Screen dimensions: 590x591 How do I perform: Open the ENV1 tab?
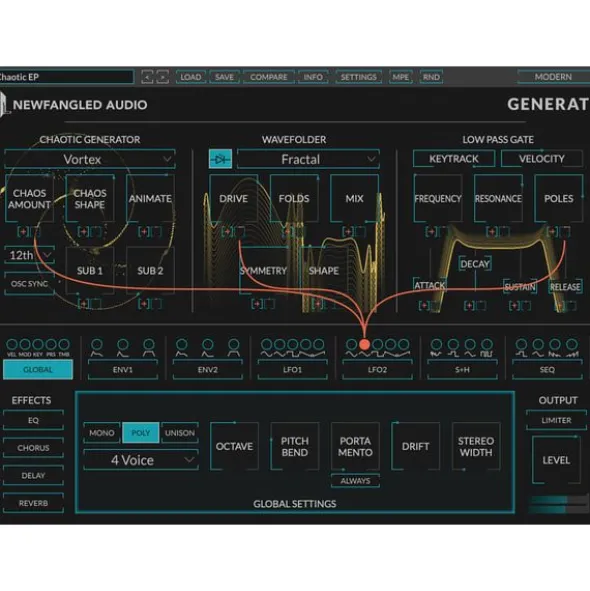[123, 369]
